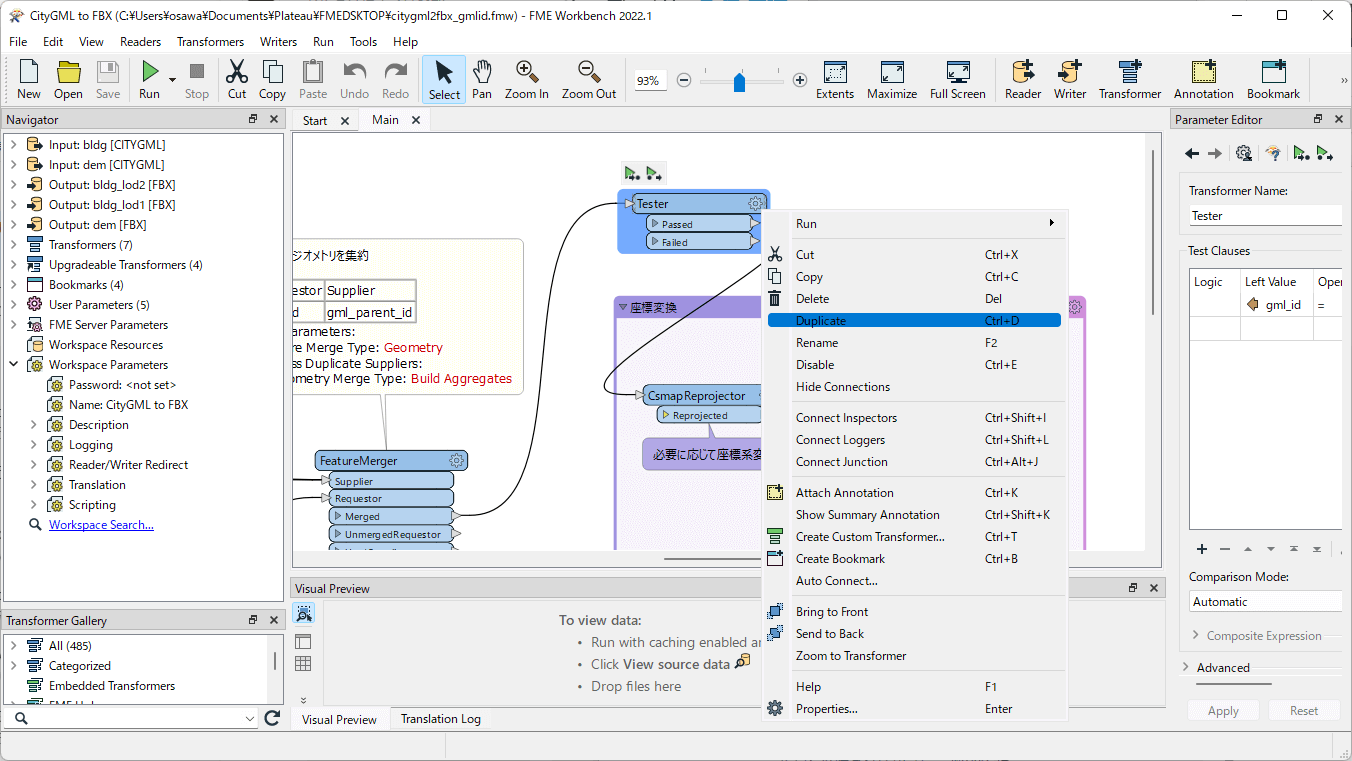Toggle the table view icon in Visual Preview
The image size is (1352, 761).
303,664
